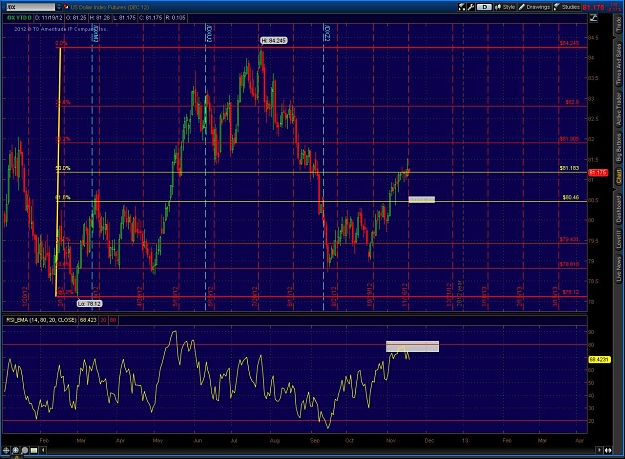Click the time axis expand arrows at bottom right
The height and width of the screenshot is (459, 625).
608,450
